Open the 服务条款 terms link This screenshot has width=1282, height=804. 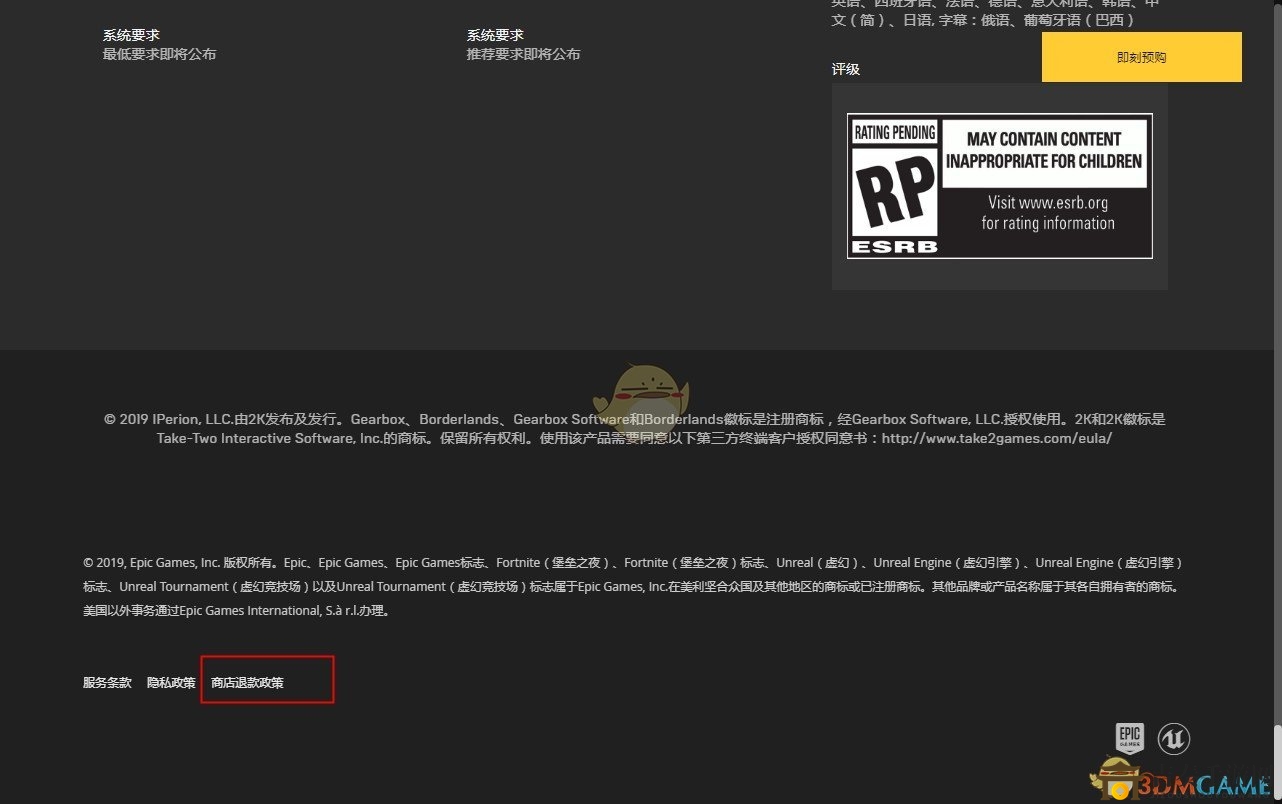(x=107, y=682)
